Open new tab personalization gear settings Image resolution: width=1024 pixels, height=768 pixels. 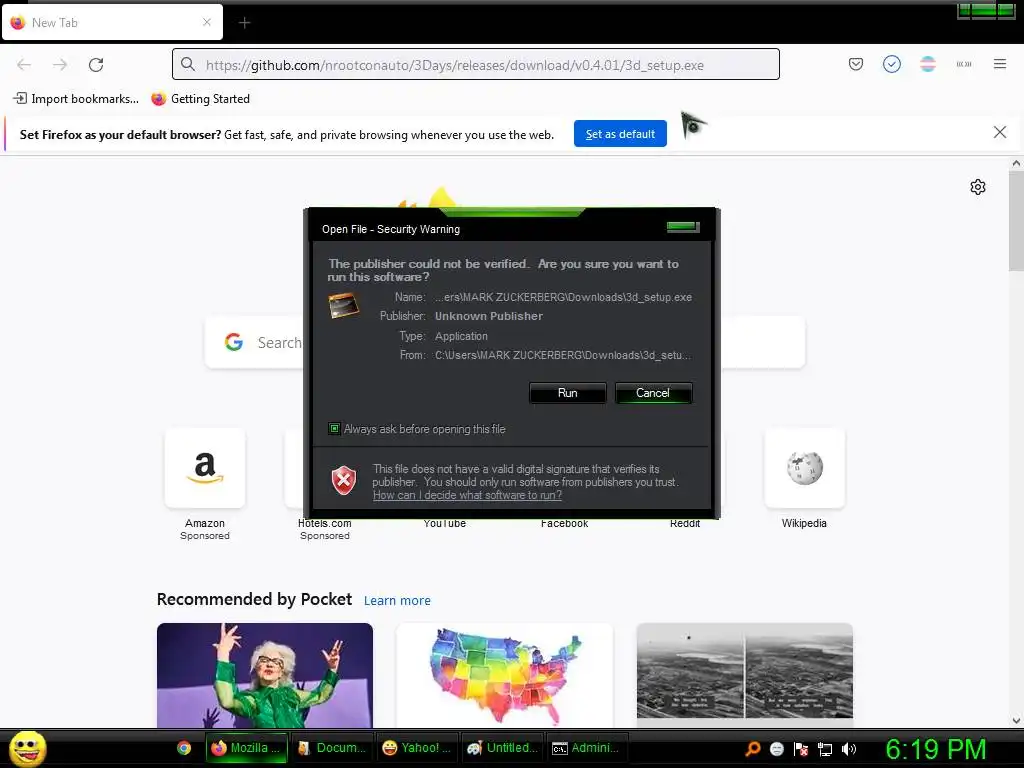coord(978,187)
